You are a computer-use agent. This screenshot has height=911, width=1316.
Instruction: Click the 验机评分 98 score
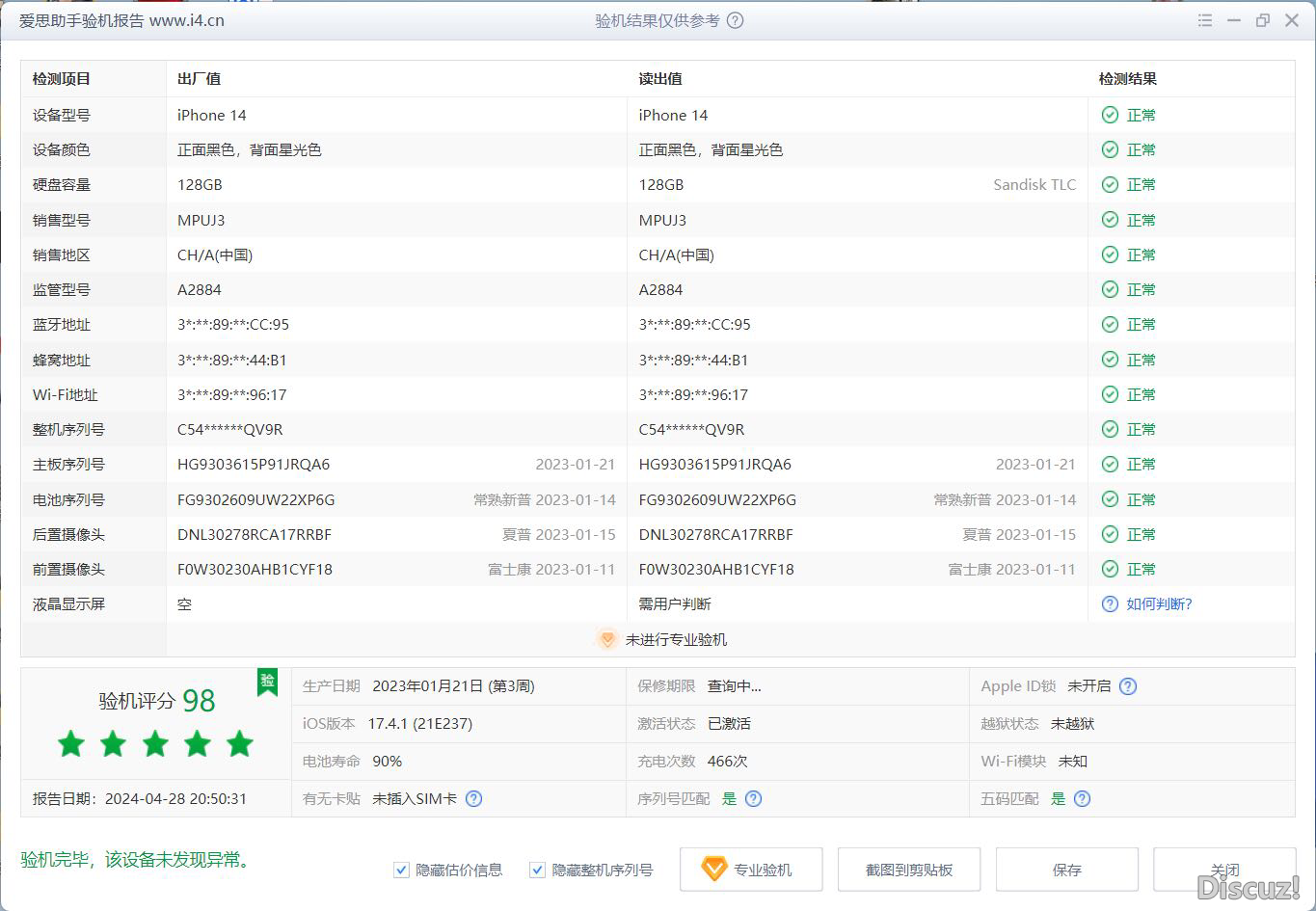coord(156,701)
